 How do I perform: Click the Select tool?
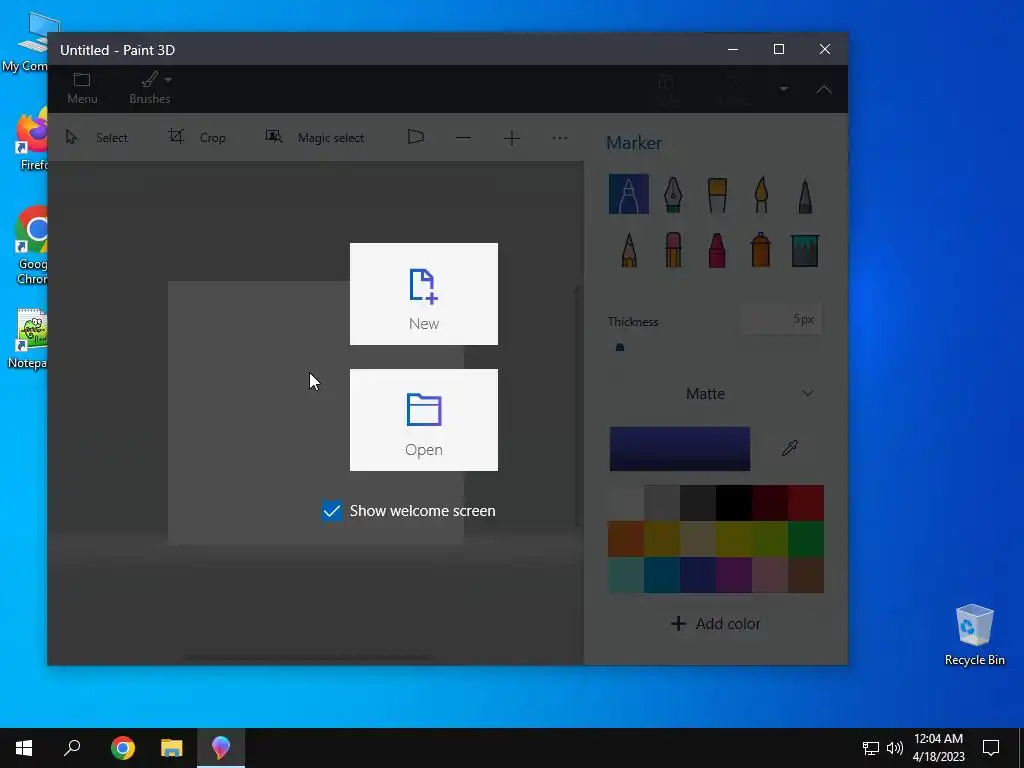coord(97,137)
